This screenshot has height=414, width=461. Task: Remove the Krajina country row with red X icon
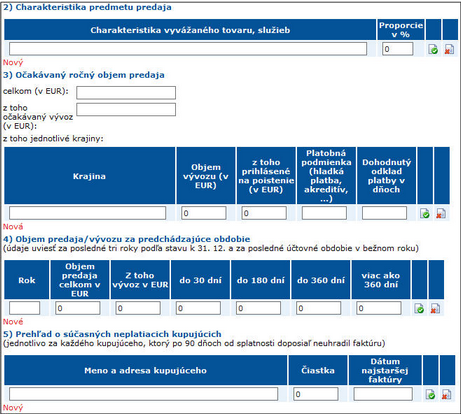[441, 213]
